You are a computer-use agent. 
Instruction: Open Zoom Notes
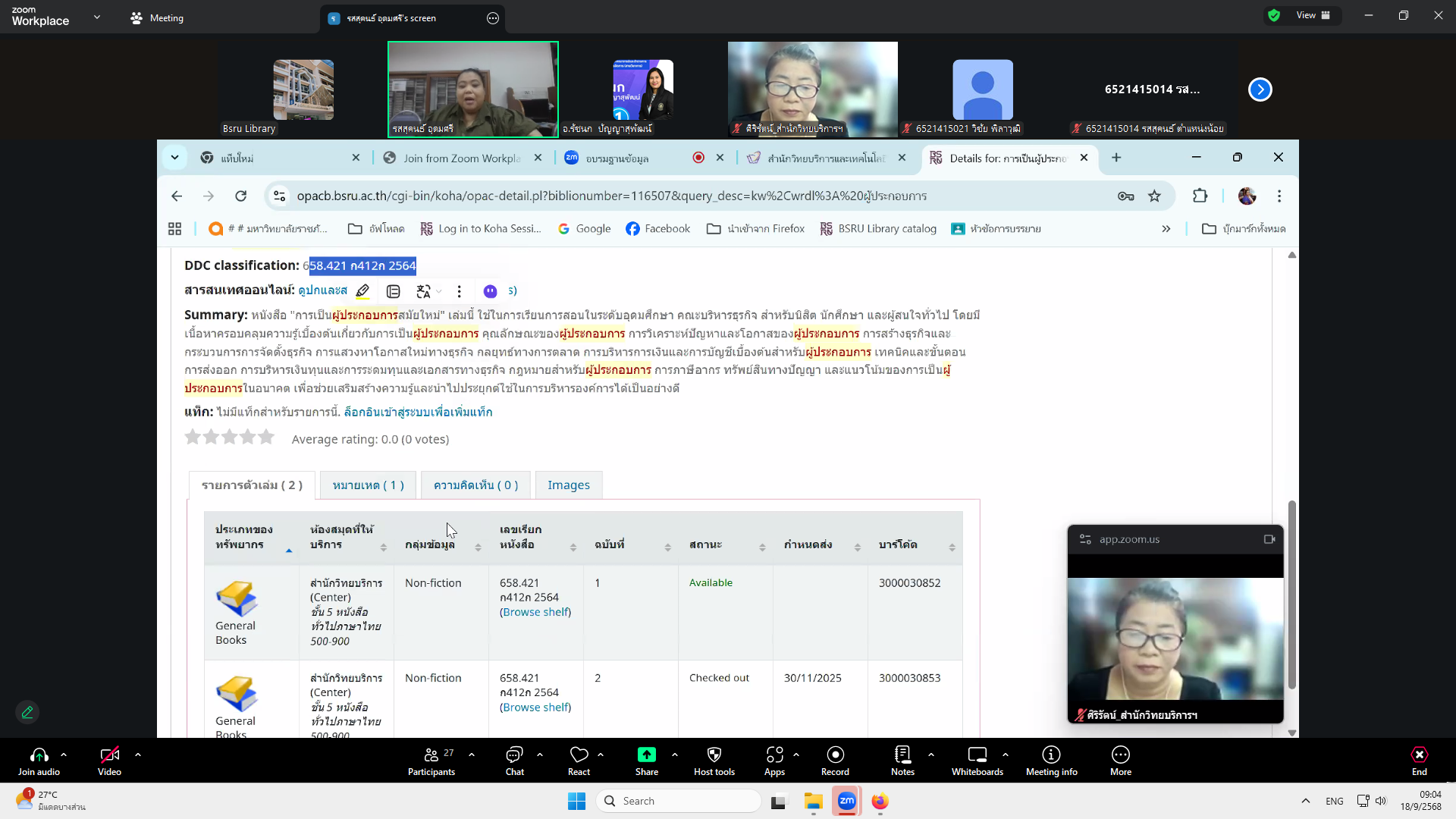click(902, 761)
